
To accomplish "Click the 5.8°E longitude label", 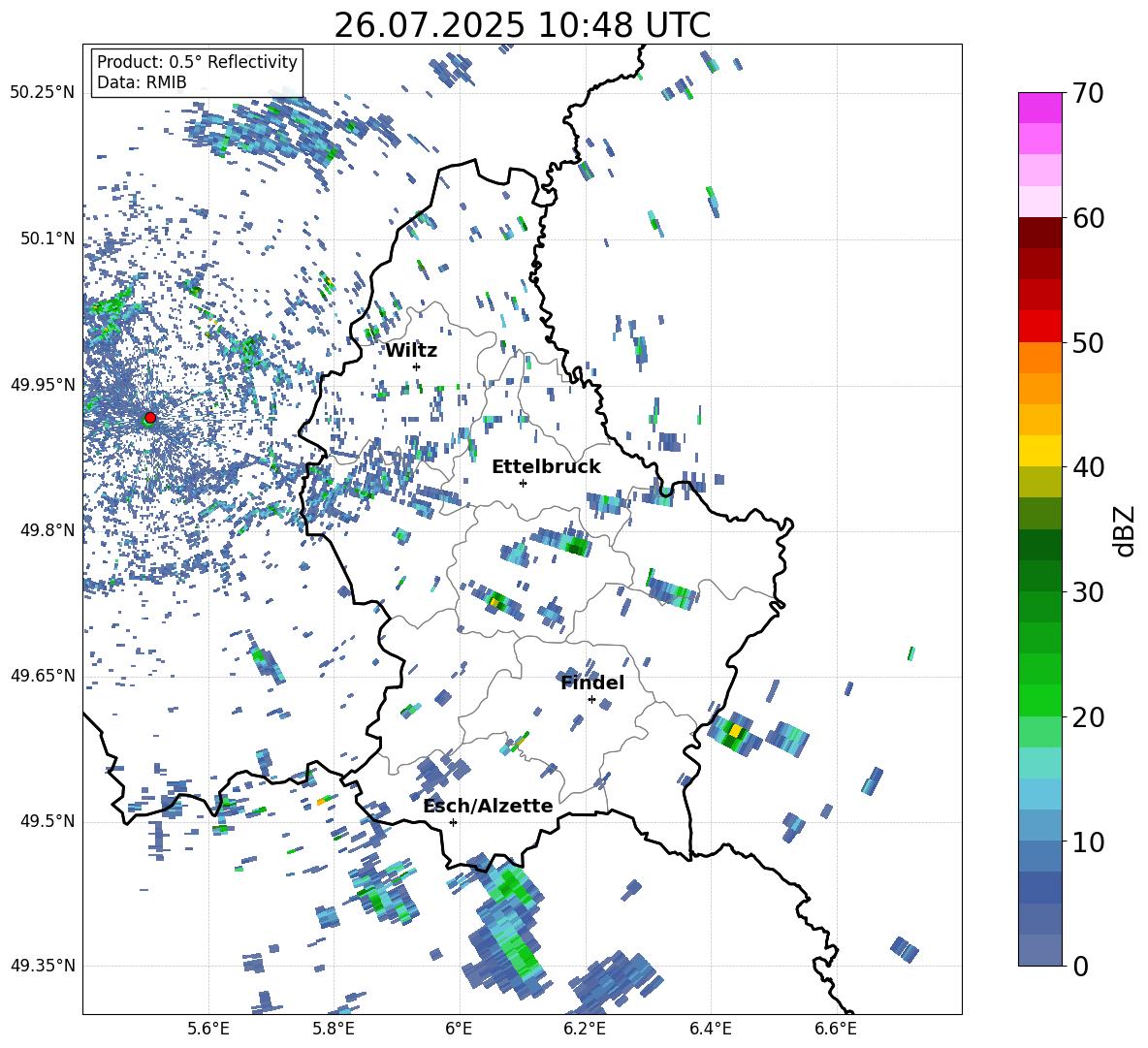I will click(334, 1029).
